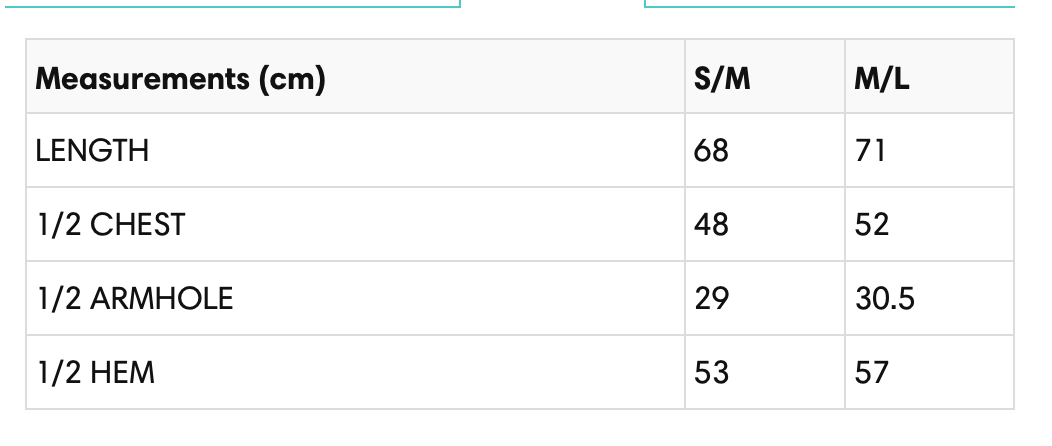Click the 1/2 CHEST row label
The image size is (1052, 446).
point(110,225)
